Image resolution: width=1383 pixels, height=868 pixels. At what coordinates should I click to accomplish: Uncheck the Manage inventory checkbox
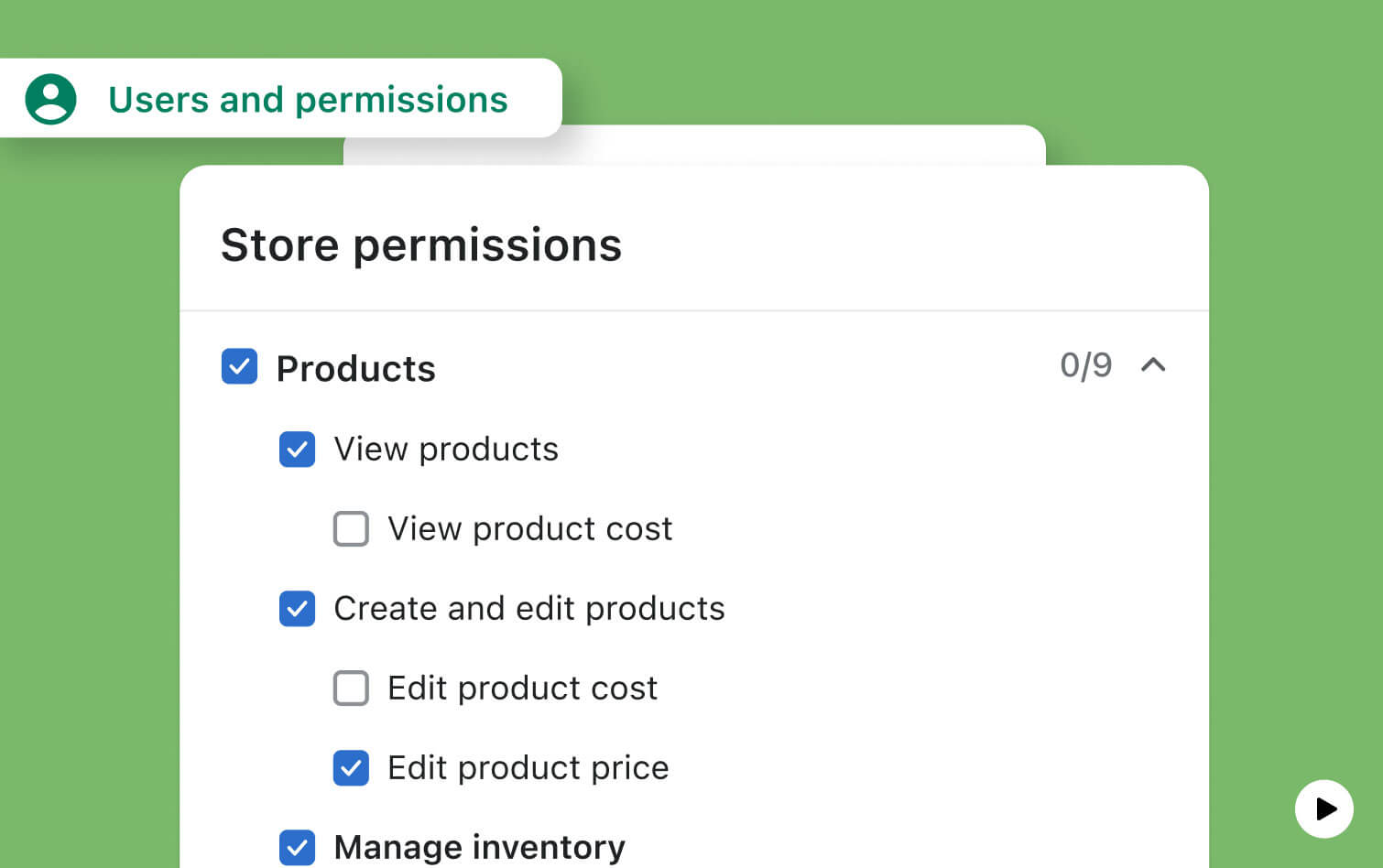tap(297, 847)
